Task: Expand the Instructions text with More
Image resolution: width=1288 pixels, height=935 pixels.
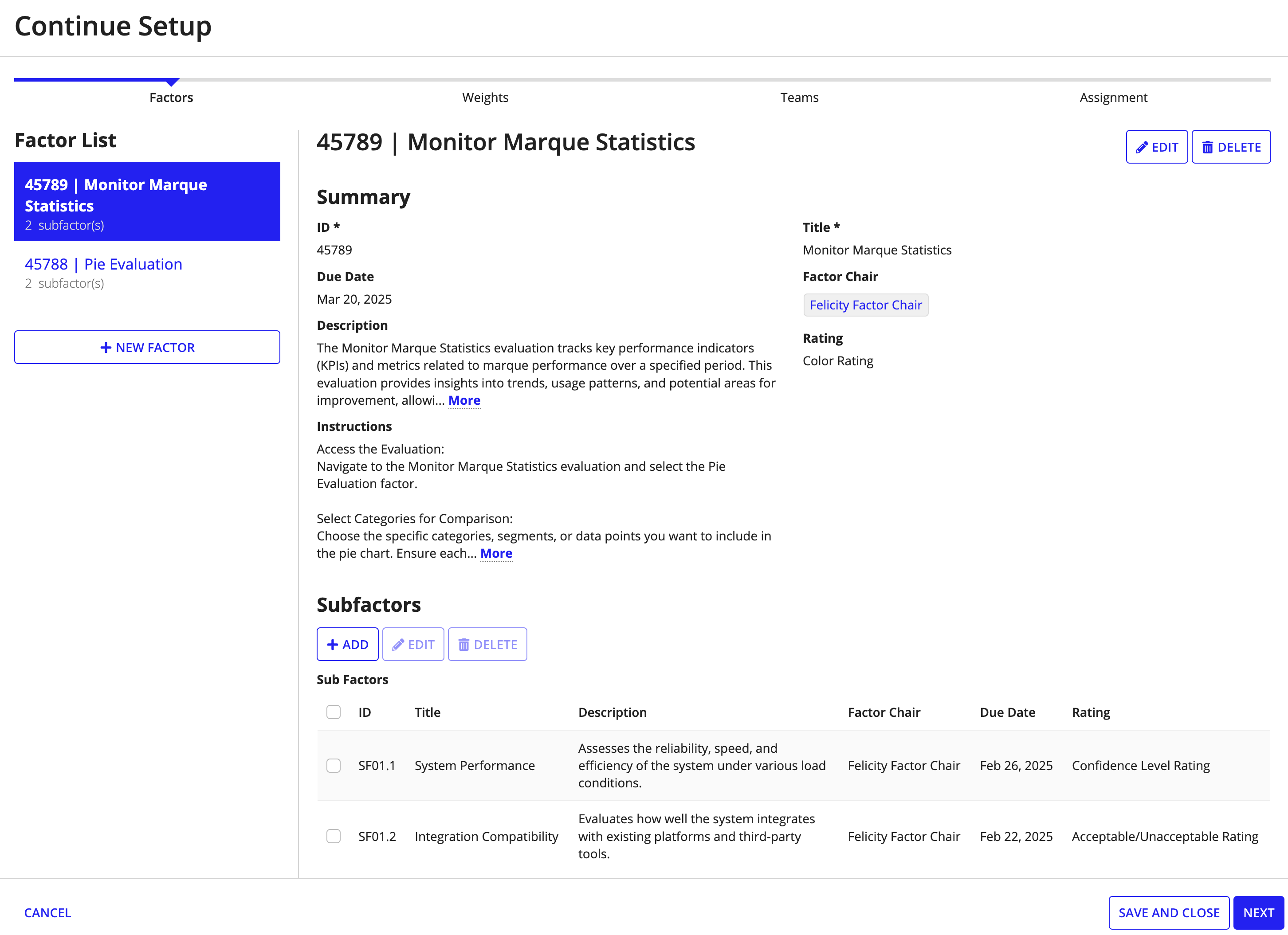Action: (496, 553)
